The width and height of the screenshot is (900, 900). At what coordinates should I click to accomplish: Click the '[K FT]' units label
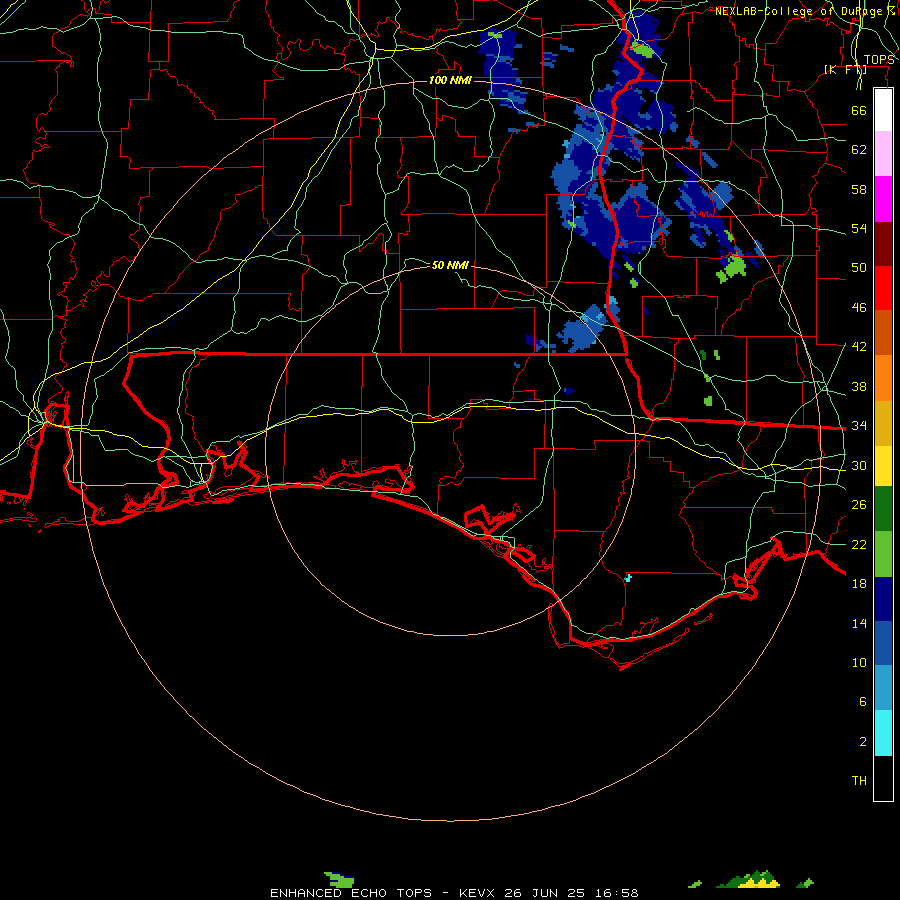[845, 70]
